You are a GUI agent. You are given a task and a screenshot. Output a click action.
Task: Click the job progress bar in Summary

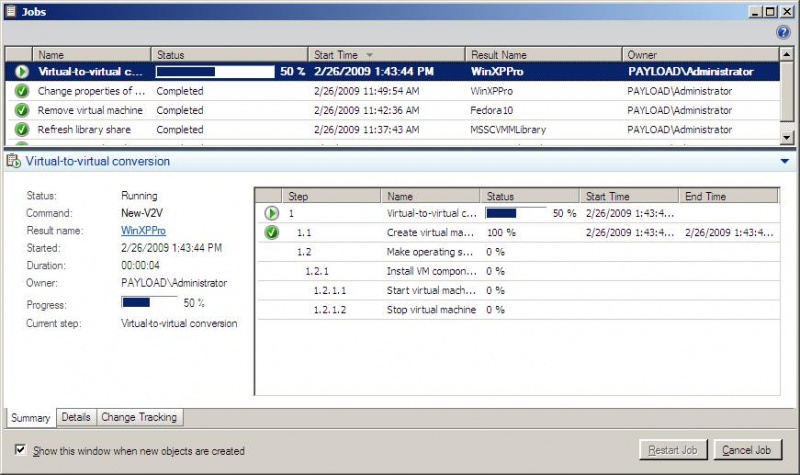point(148,302)
